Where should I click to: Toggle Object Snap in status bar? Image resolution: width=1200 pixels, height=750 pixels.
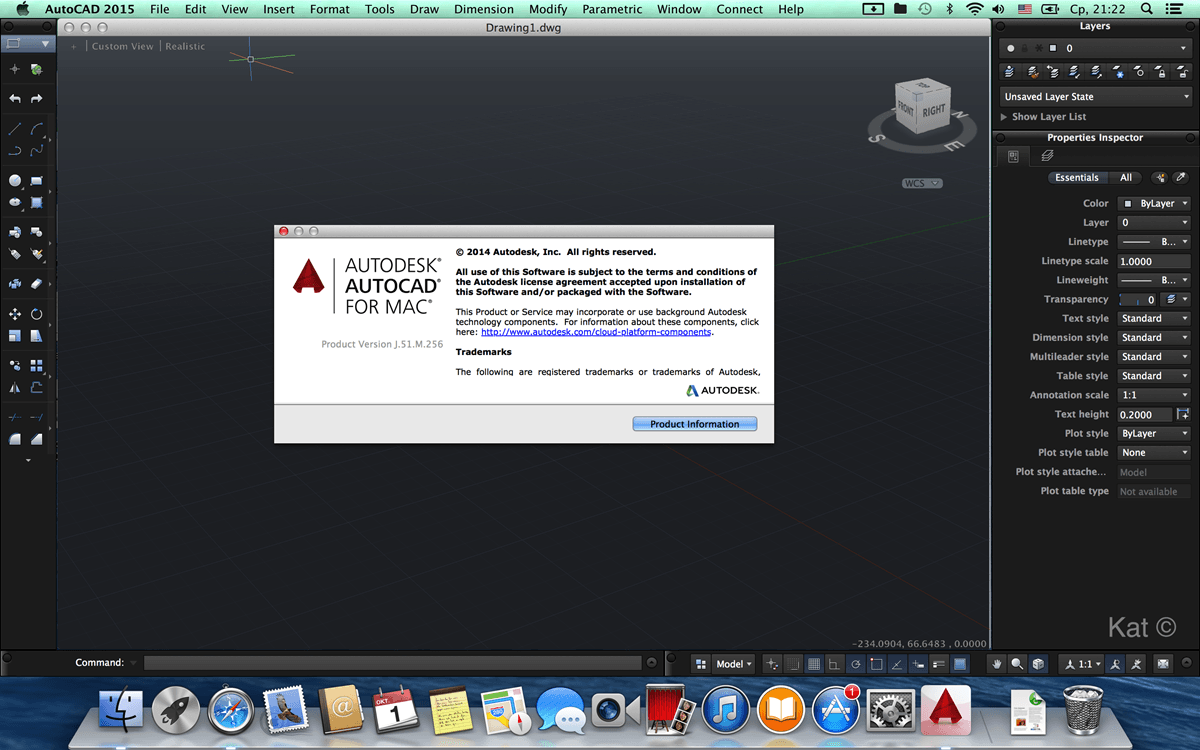pos(876,663)
